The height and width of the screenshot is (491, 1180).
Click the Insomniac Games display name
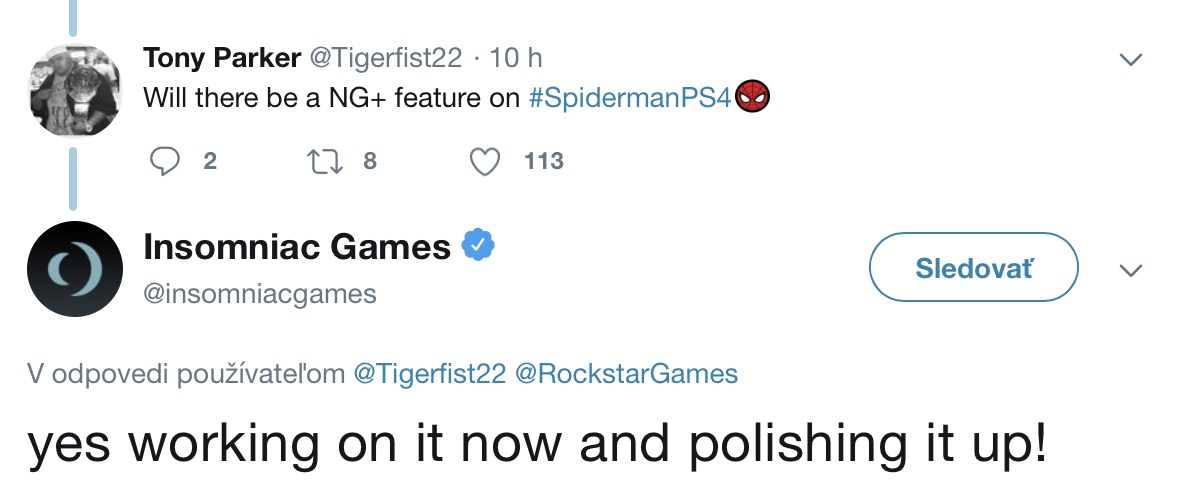pyautogui.click(x=297, y=246)
